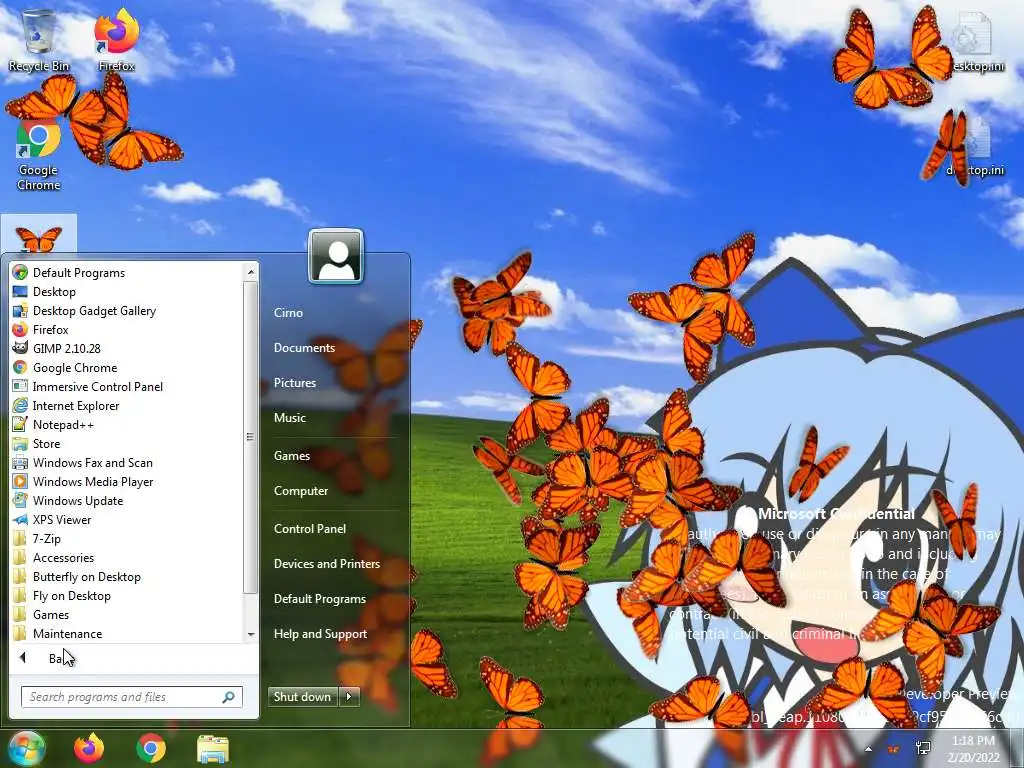Show hidden tray icons arrow
Viewport: 1024px width, 768px height.
[x=868, y=749]
